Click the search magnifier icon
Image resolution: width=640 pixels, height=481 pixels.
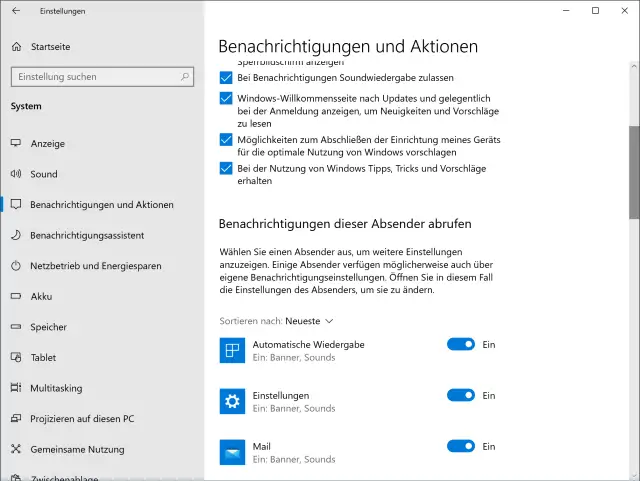click(185, 76)
